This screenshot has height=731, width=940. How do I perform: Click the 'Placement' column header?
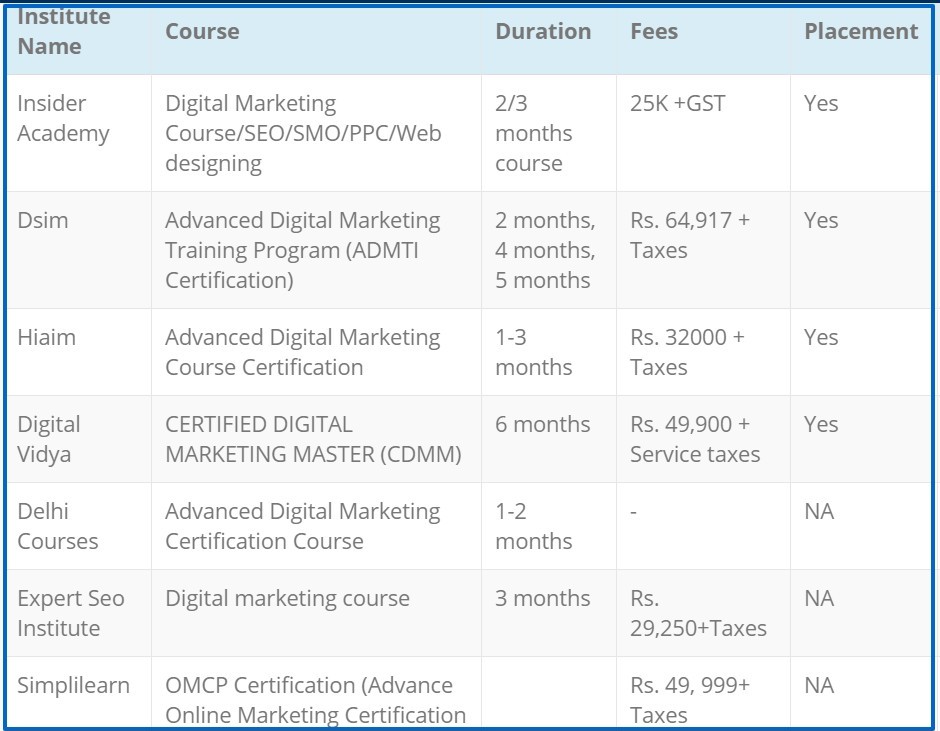click(x=861, y=40)
